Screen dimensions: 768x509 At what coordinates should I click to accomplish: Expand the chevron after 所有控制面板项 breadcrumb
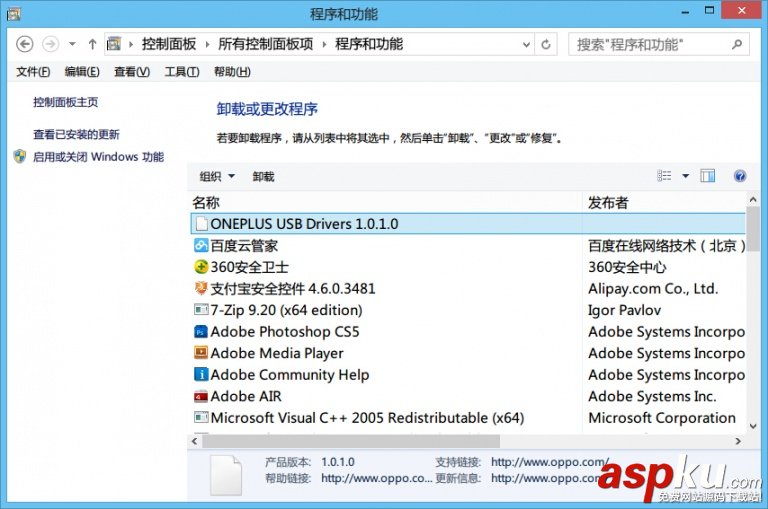(x=324, y=45)
